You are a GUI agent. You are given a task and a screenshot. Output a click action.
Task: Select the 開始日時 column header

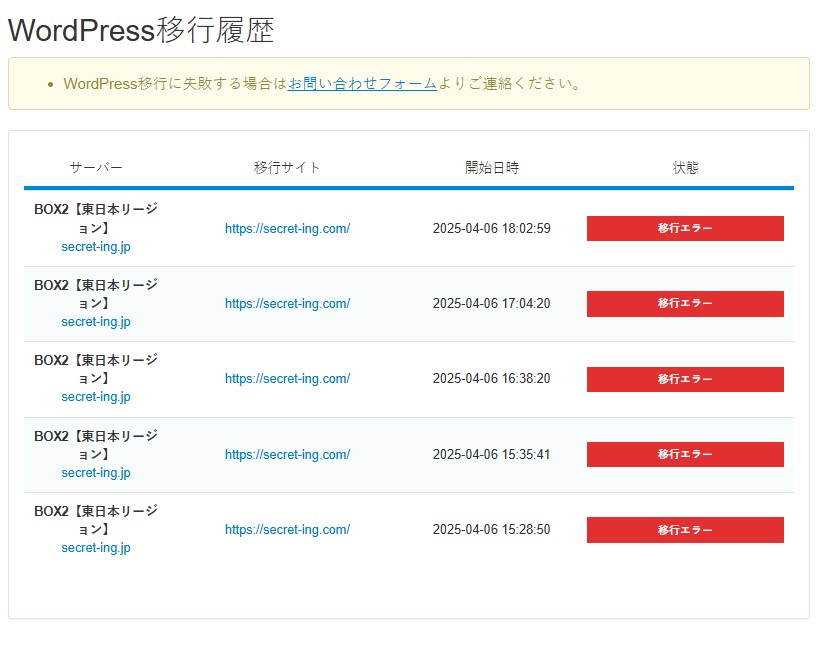pyautogui.click(x=492, y=168)
